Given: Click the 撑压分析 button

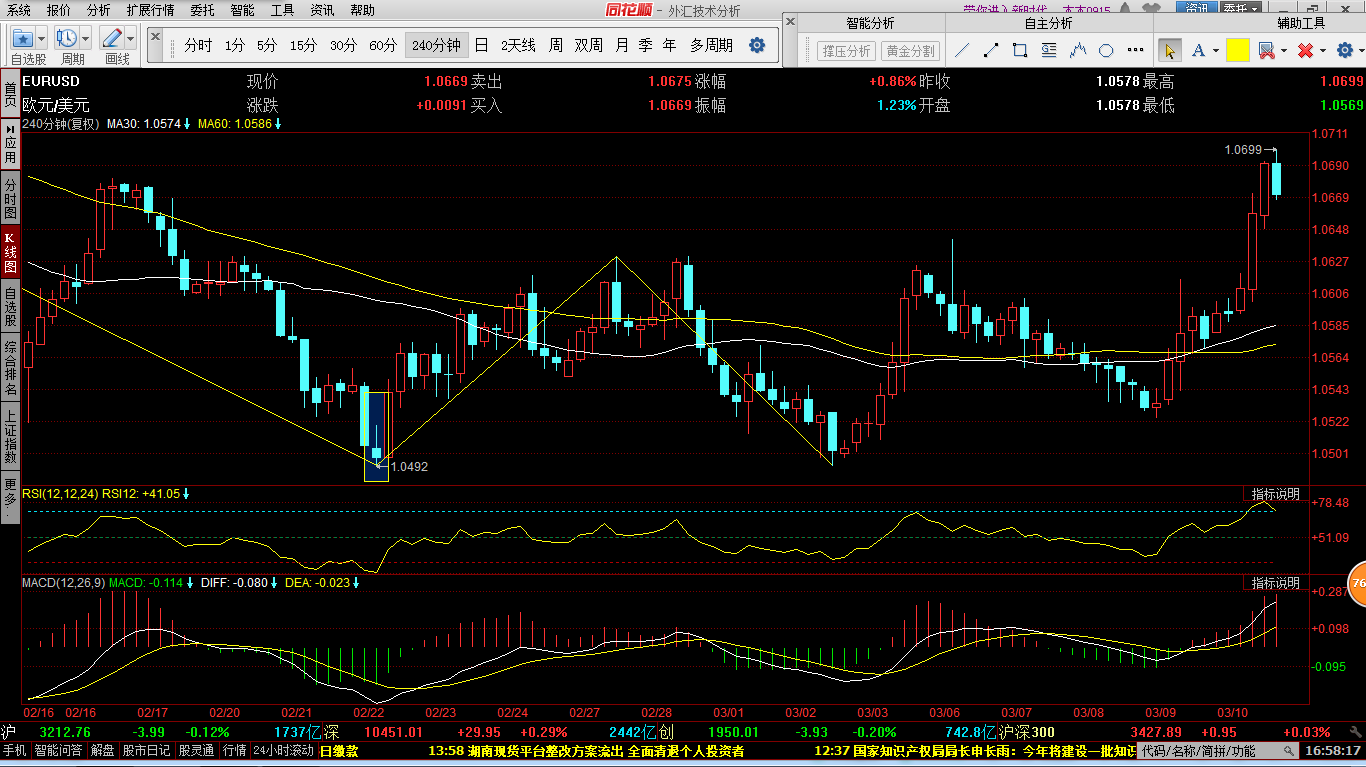Looking at the screenshot, I should tap(846, 51).
